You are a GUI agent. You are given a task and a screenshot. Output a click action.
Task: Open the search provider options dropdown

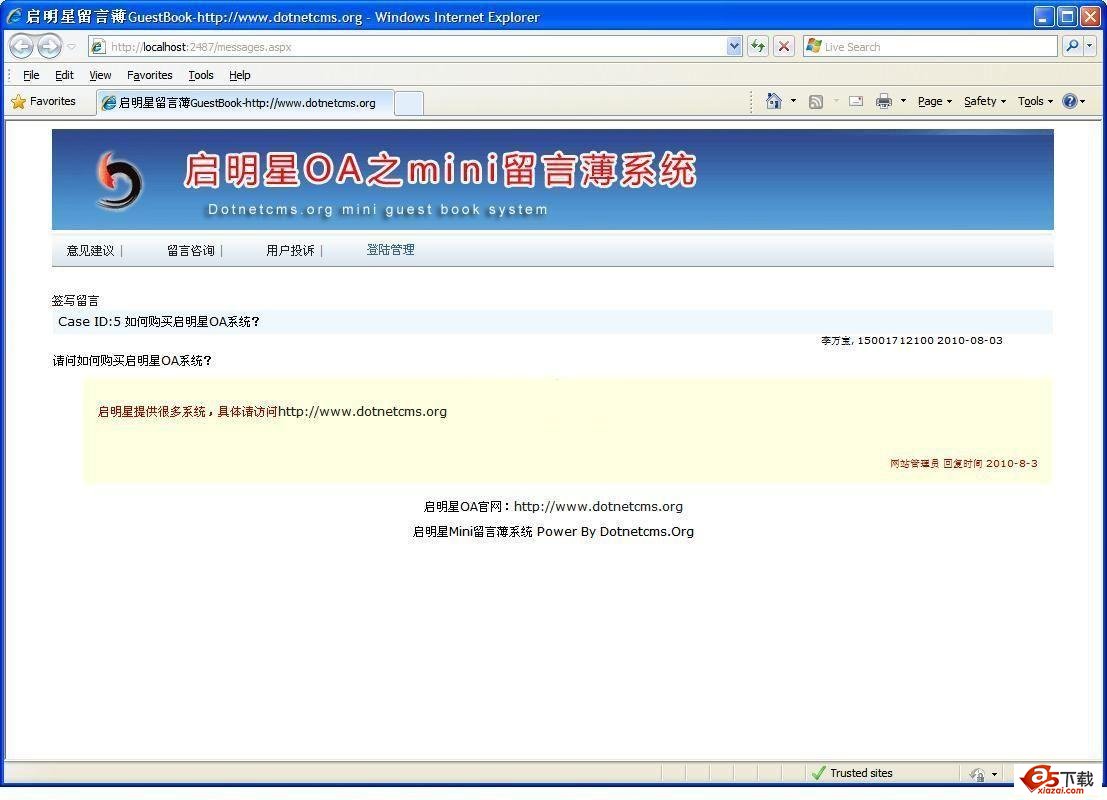click(1090, 47)
